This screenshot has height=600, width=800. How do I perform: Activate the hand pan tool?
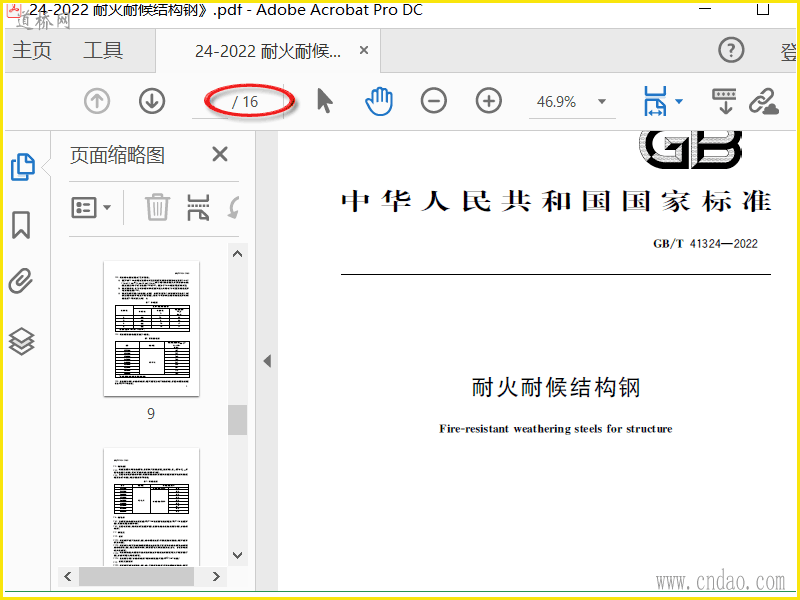click(x=379, y=101)
